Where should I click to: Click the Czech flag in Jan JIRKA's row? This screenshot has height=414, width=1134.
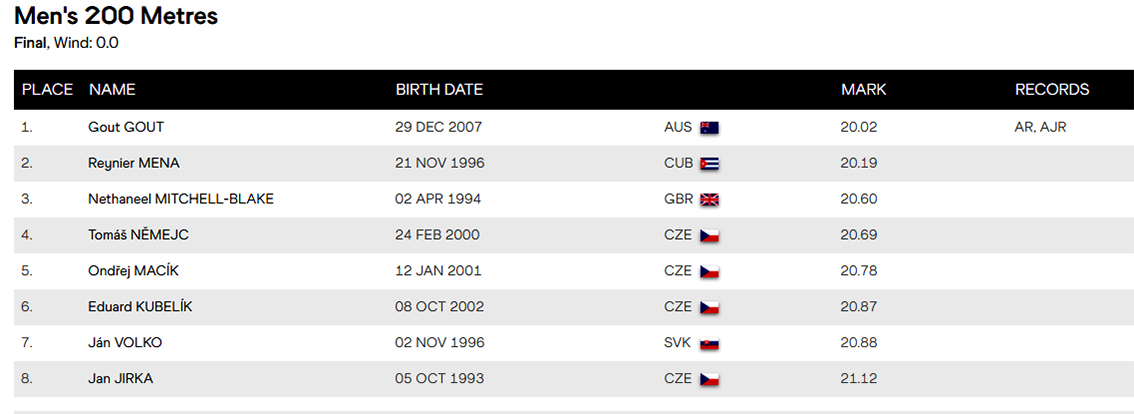point(709,379)
